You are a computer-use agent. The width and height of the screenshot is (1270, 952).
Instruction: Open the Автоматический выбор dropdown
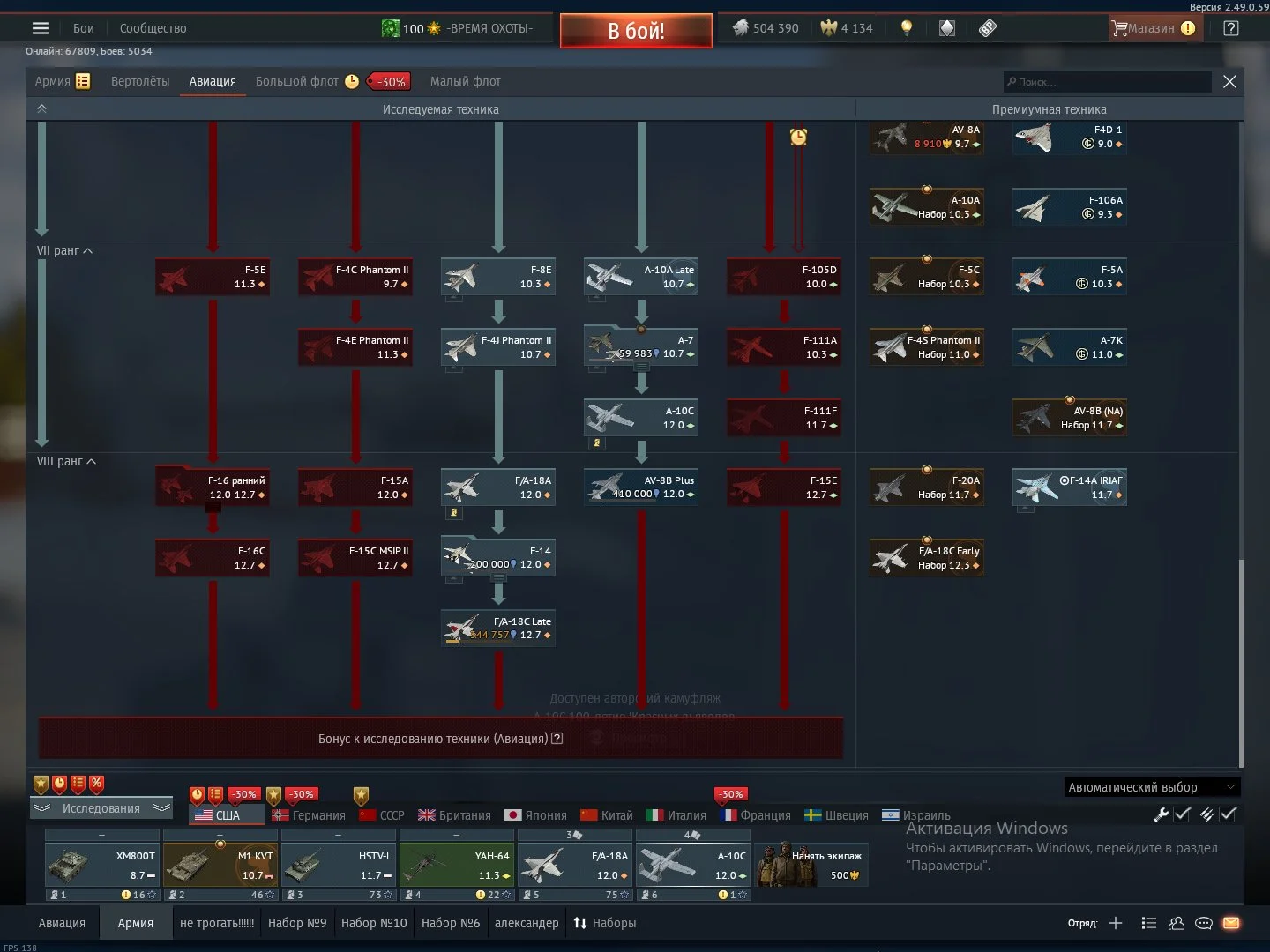point(1151,787)
